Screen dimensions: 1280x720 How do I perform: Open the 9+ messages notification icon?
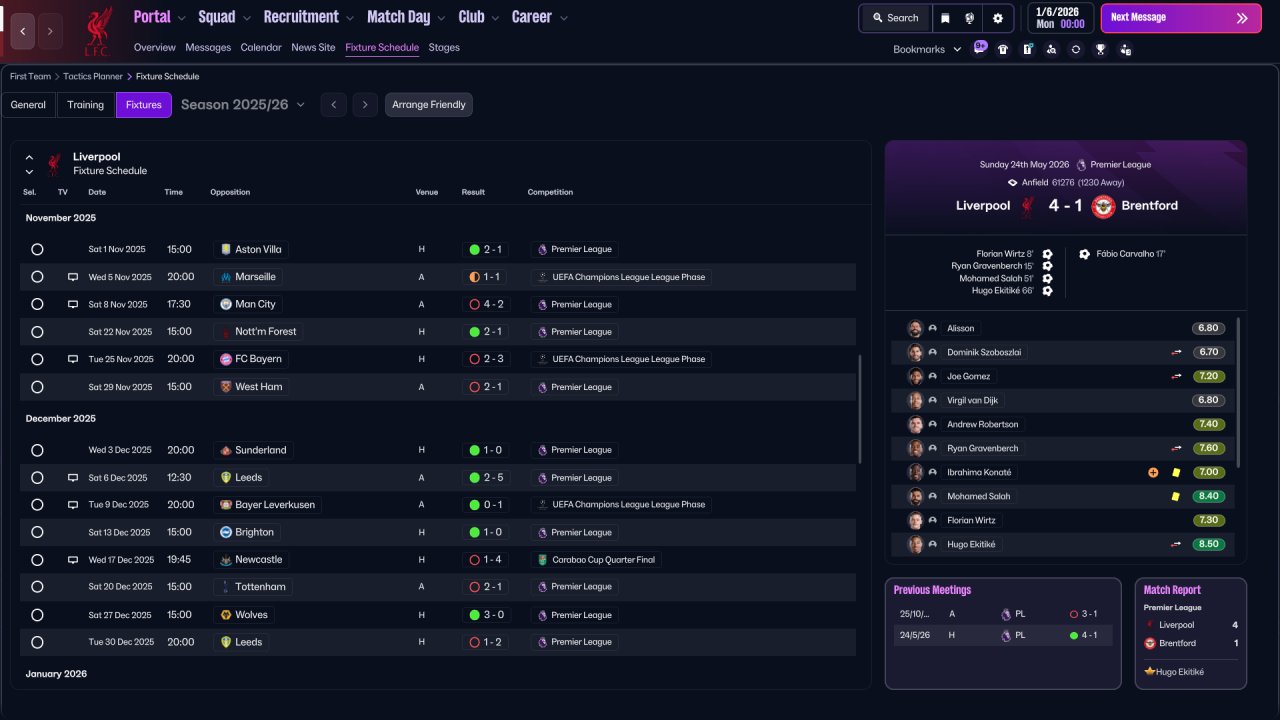[979, 48]
